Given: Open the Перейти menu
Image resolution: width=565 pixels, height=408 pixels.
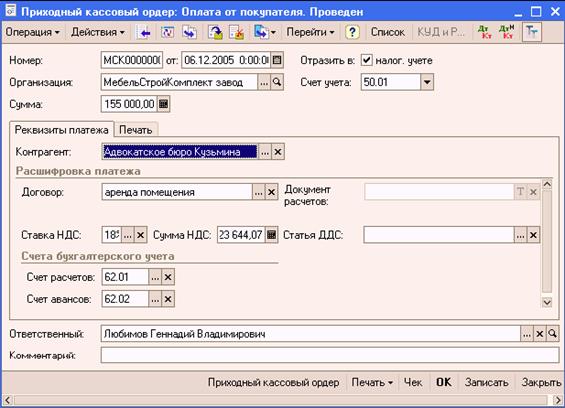Looking at the screenshot, I should [x=310, y=32].
